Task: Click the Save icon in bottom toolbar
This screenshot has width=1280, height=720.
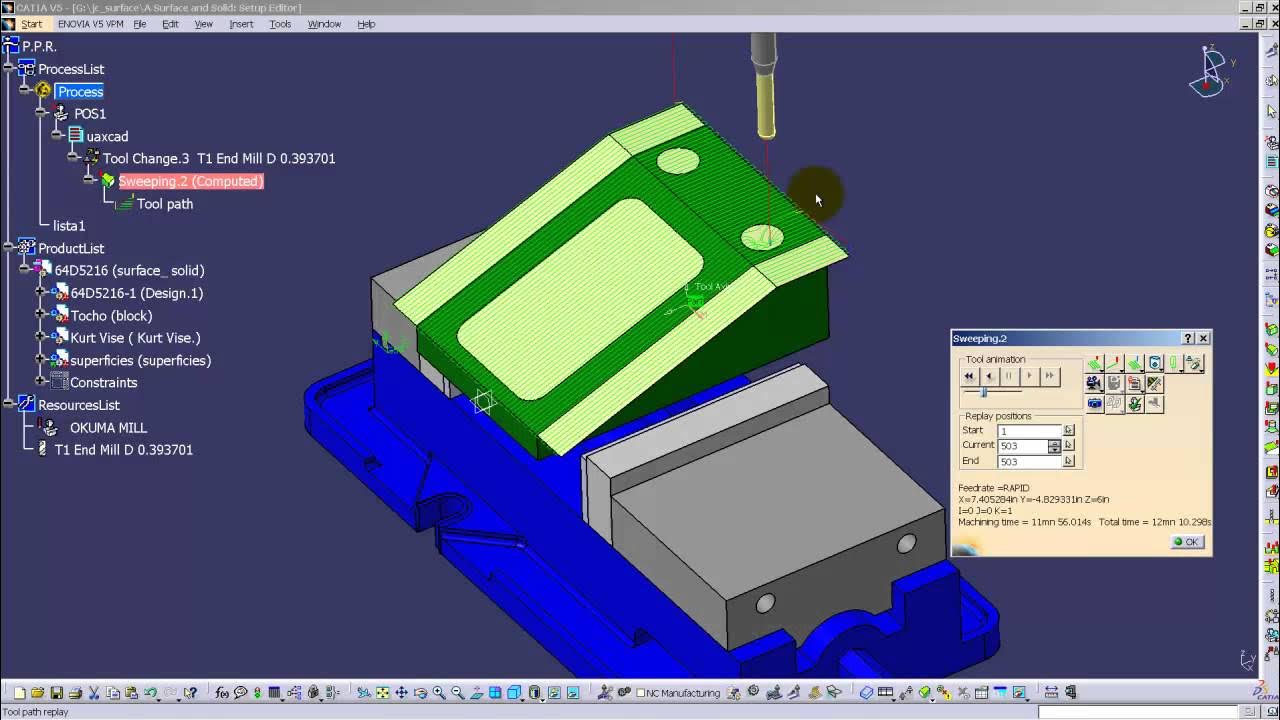Action: [x=56, y=693]
